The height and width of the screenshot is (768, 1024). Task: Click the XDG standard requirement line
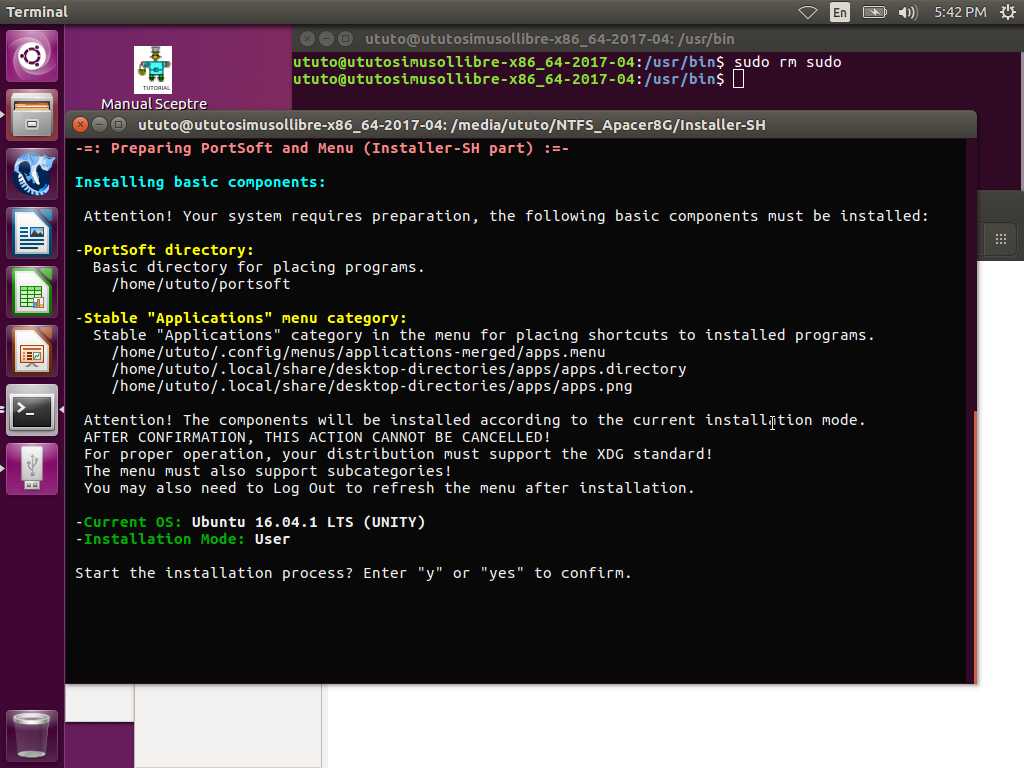[398, 454]
